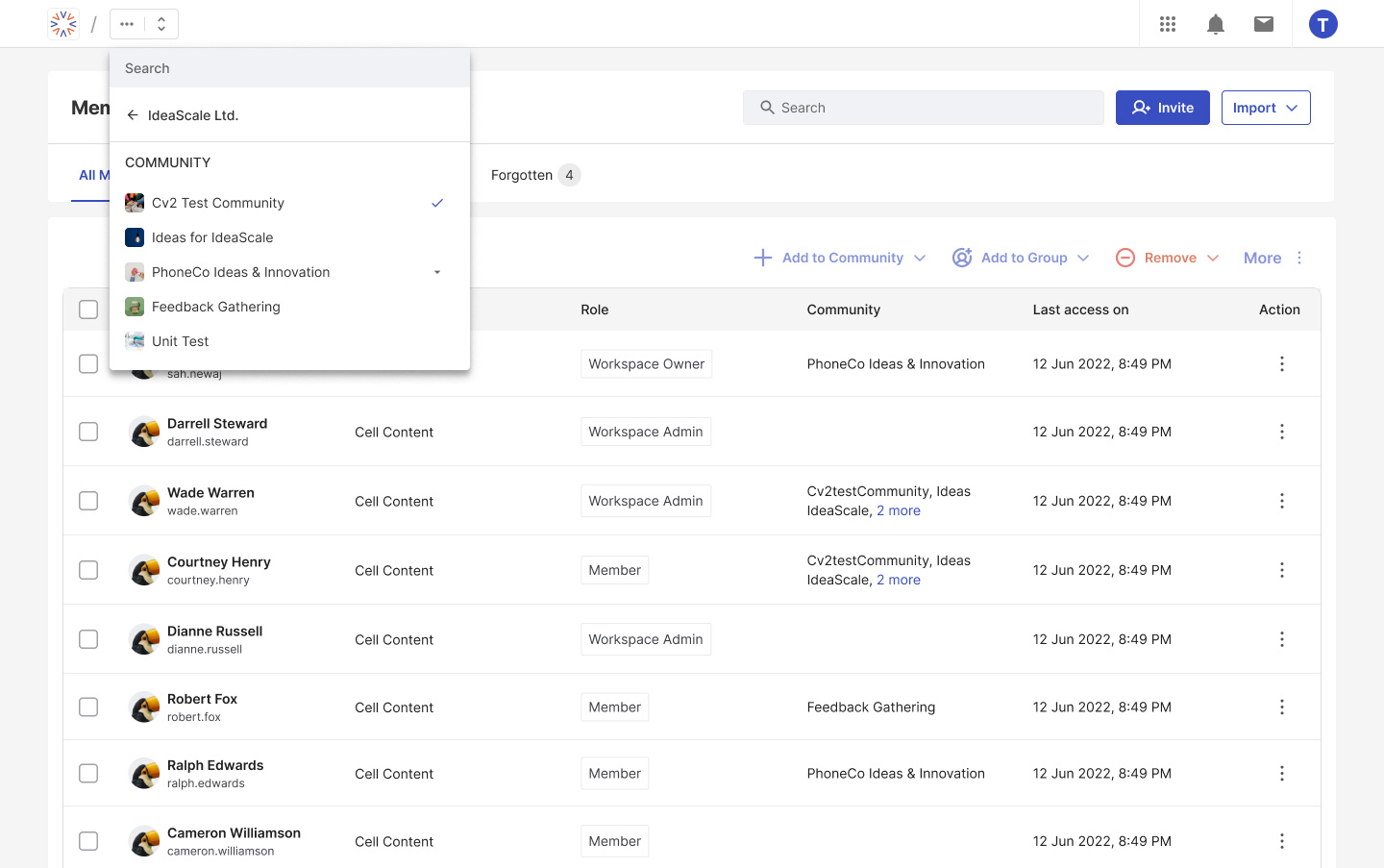Open action menu for Robert Fox row
This screenshot has height=868, width=1384.
(x=1281, y=707)
